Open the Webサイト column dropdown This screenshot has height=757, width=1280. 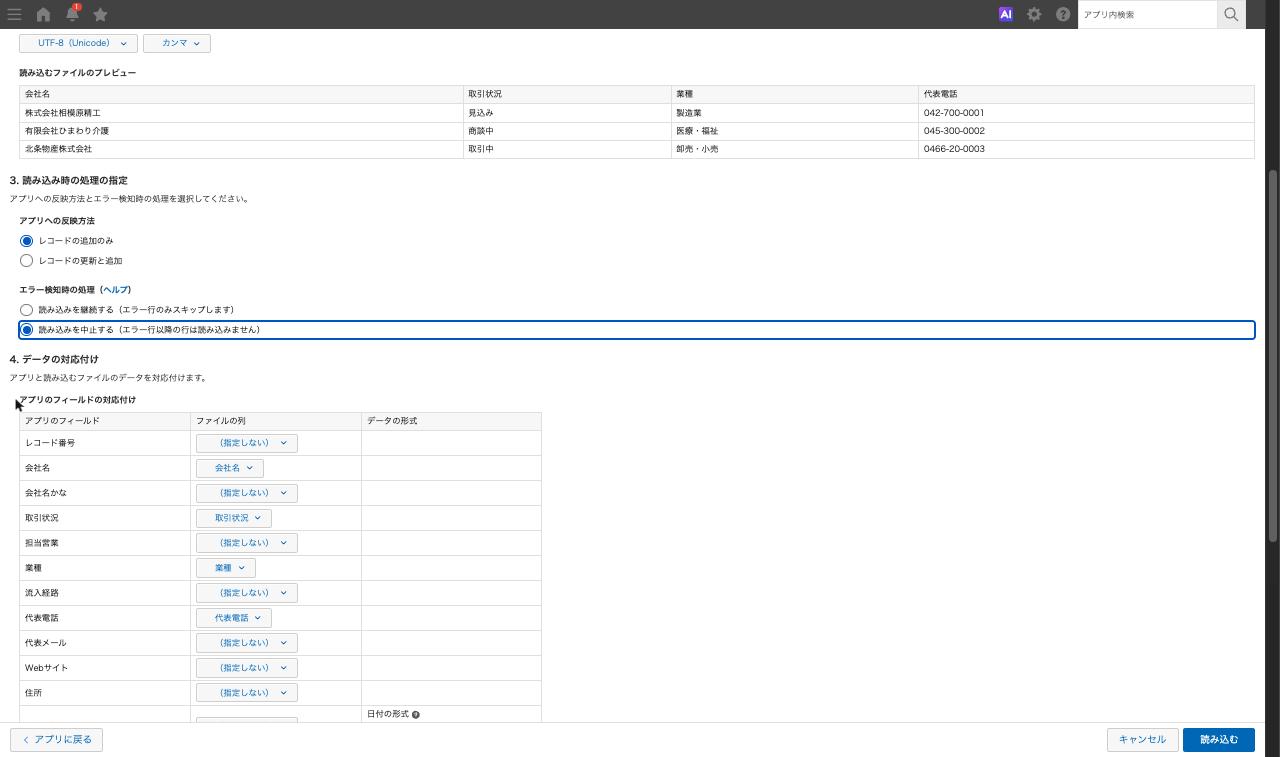coord(247,668)
